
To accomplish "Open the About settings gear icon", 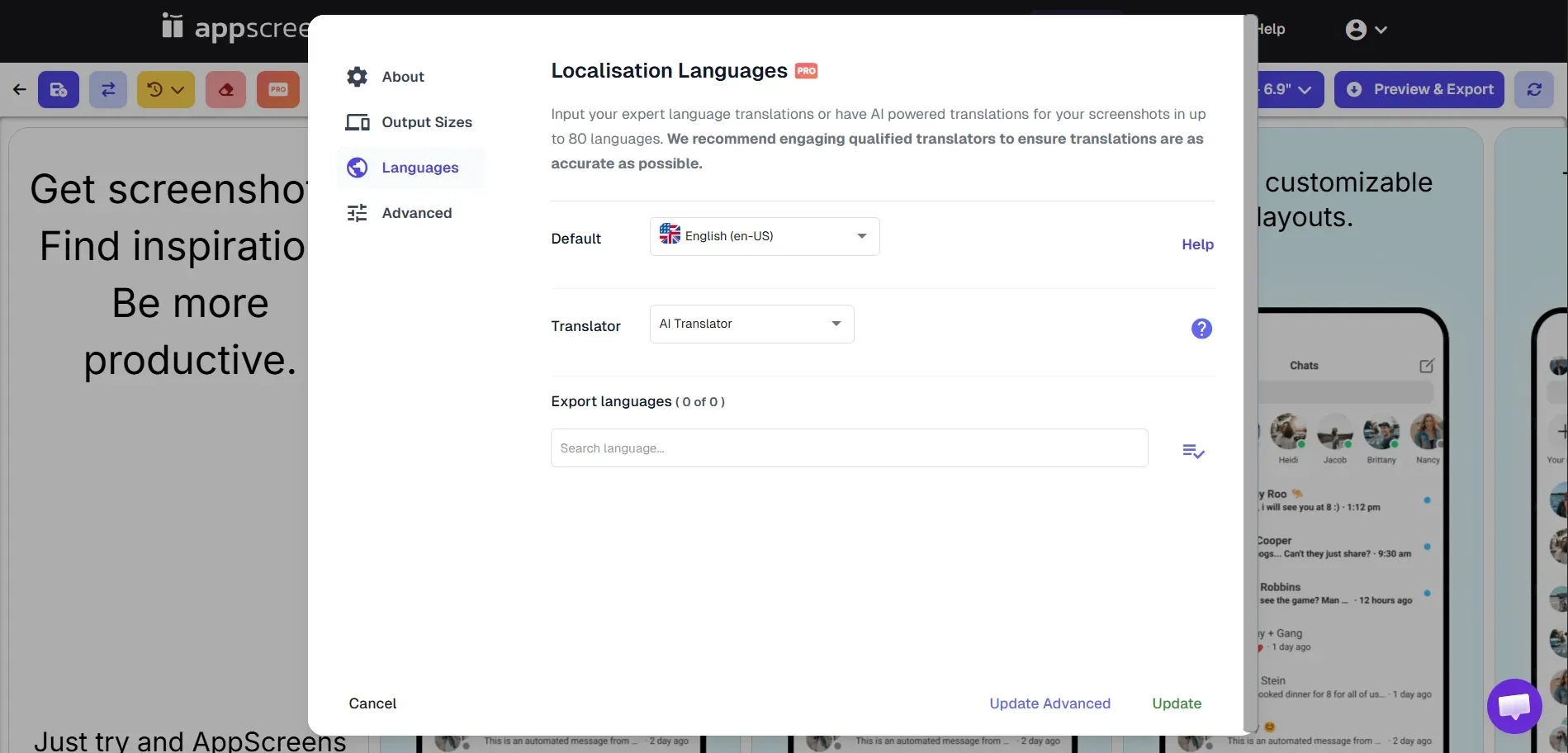I will coord(357,76).
